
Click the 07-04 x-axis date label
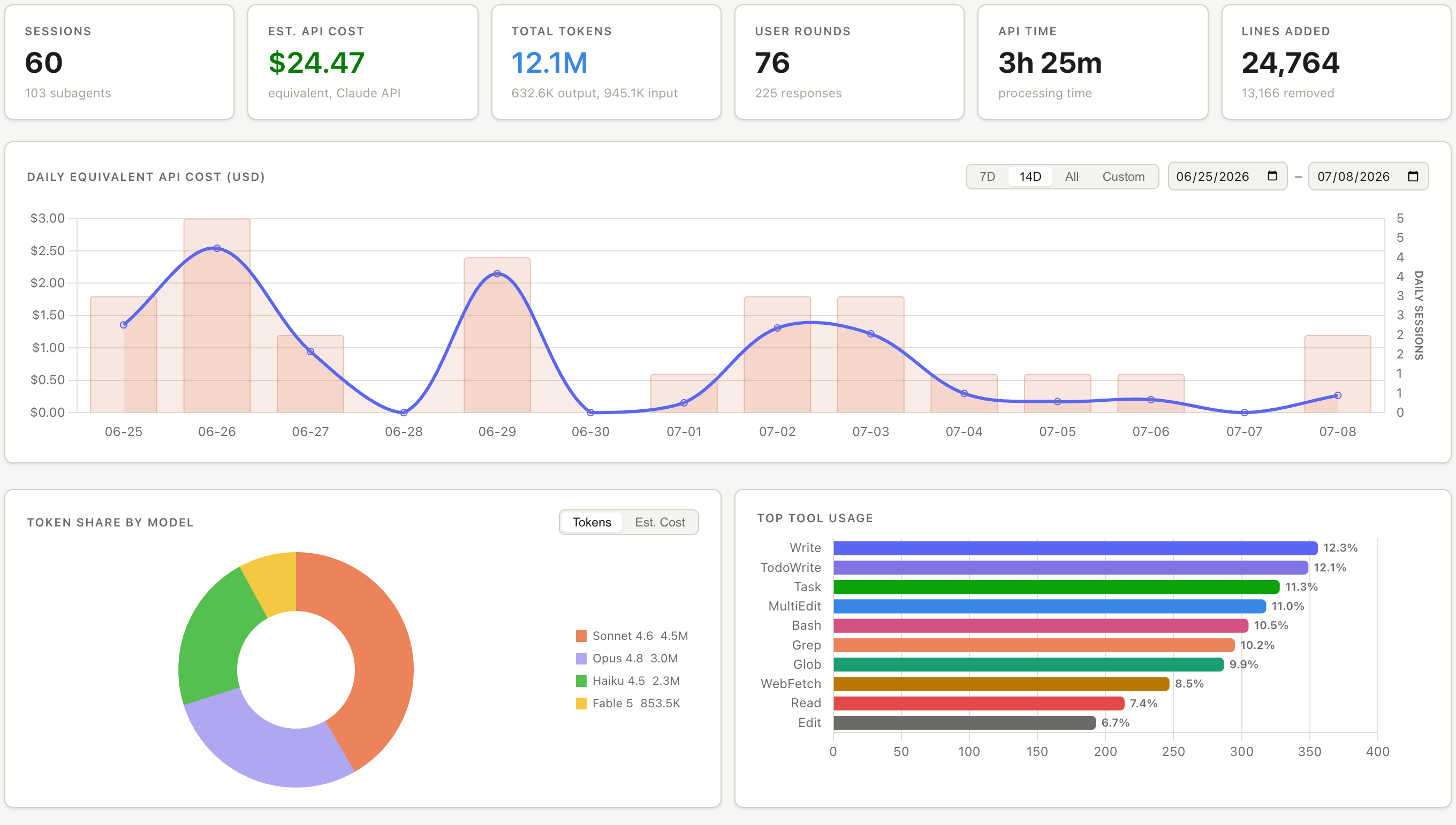pos(964,432)
